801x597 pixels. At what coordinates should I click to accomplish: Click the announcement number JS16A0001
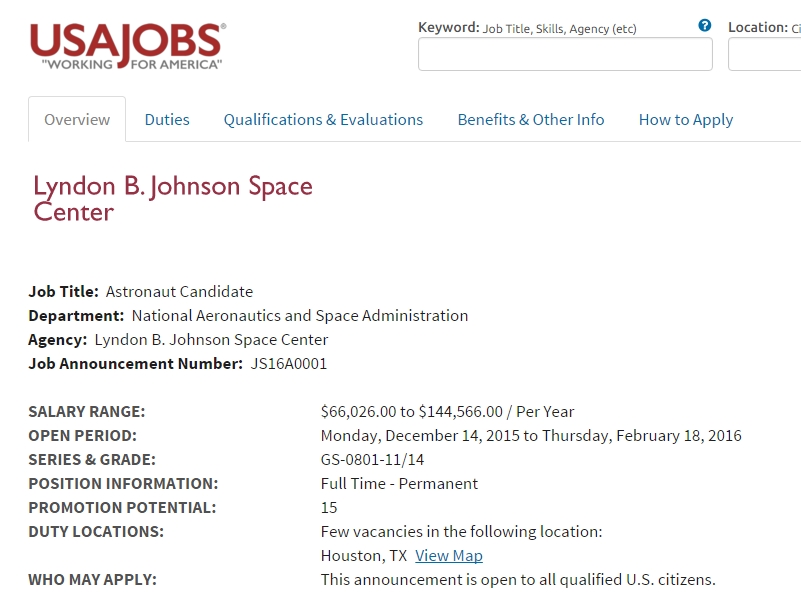pyautogui.click(x=289, y=364)
